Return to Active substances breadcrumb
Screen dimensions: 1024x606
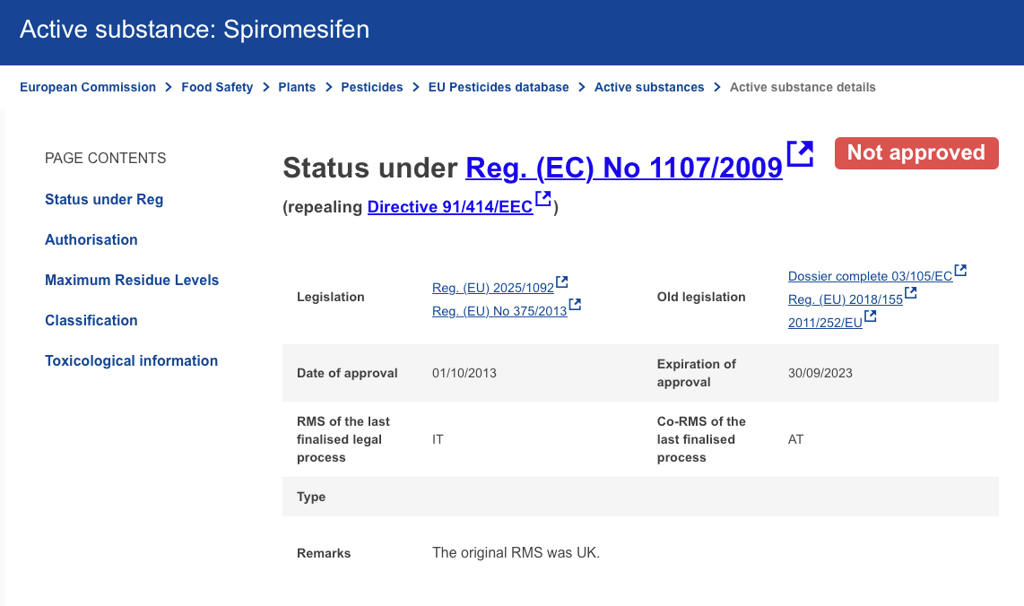point(649,87)
